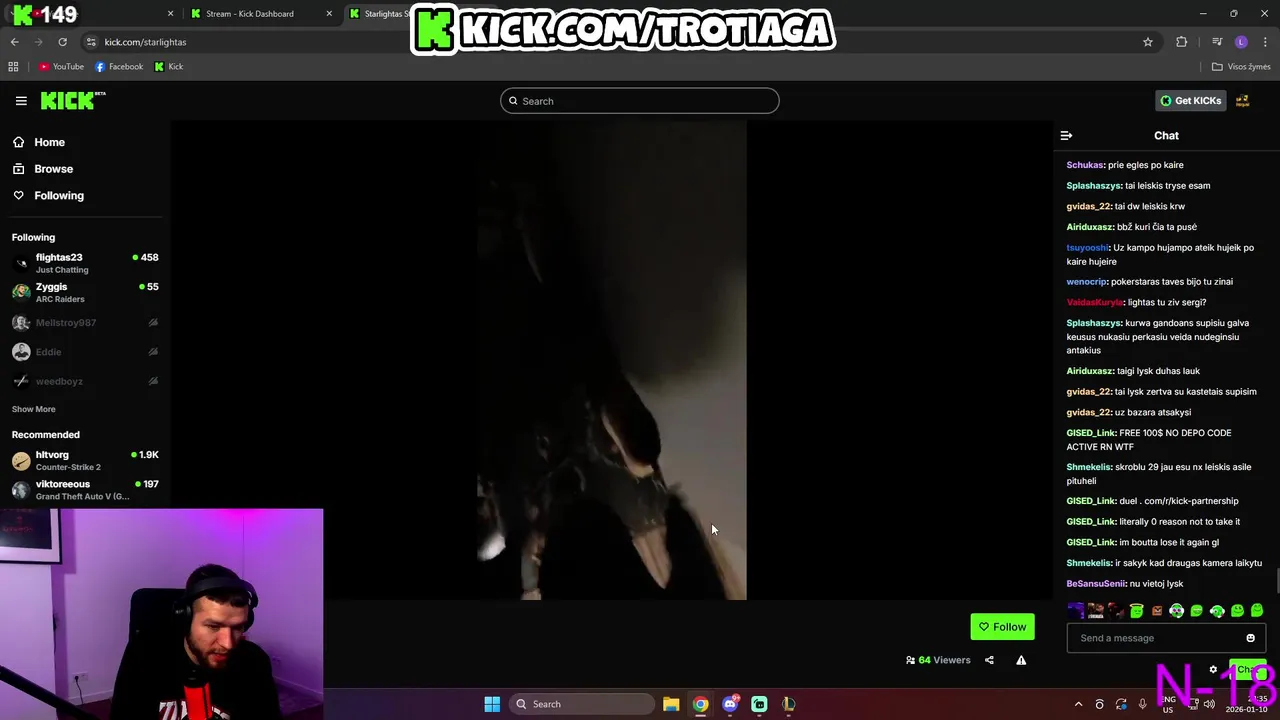The width and height of the screenshot is (1280, 720).
Task: Open the profile avatar next to Get KICKs
Action: pyautogui.click(x=1242, y=101)
